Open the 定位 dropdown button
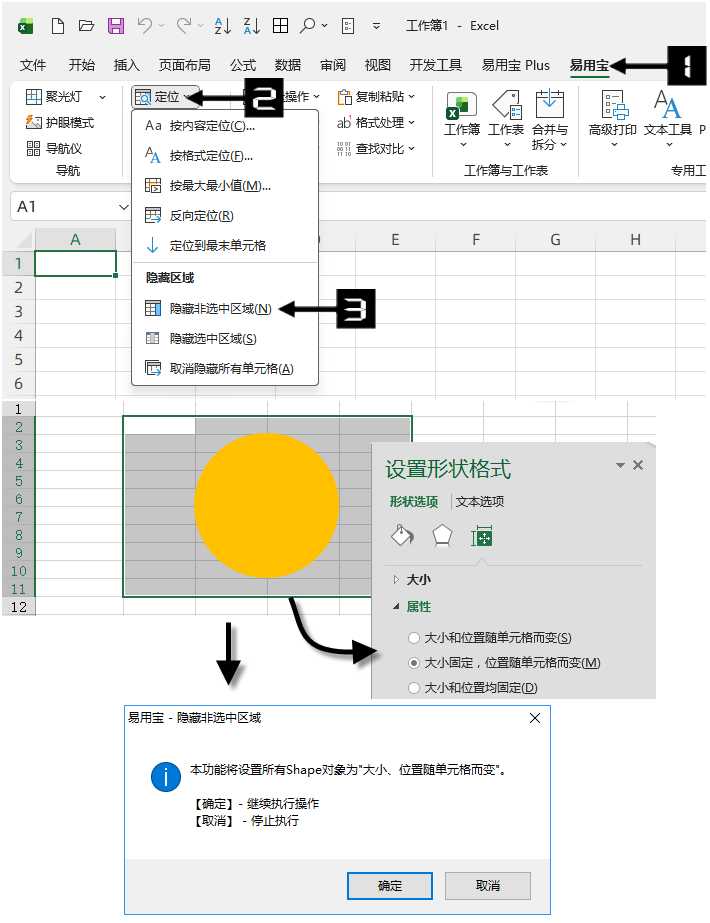This screenshot has width=710, height=923. click(165, 97)
